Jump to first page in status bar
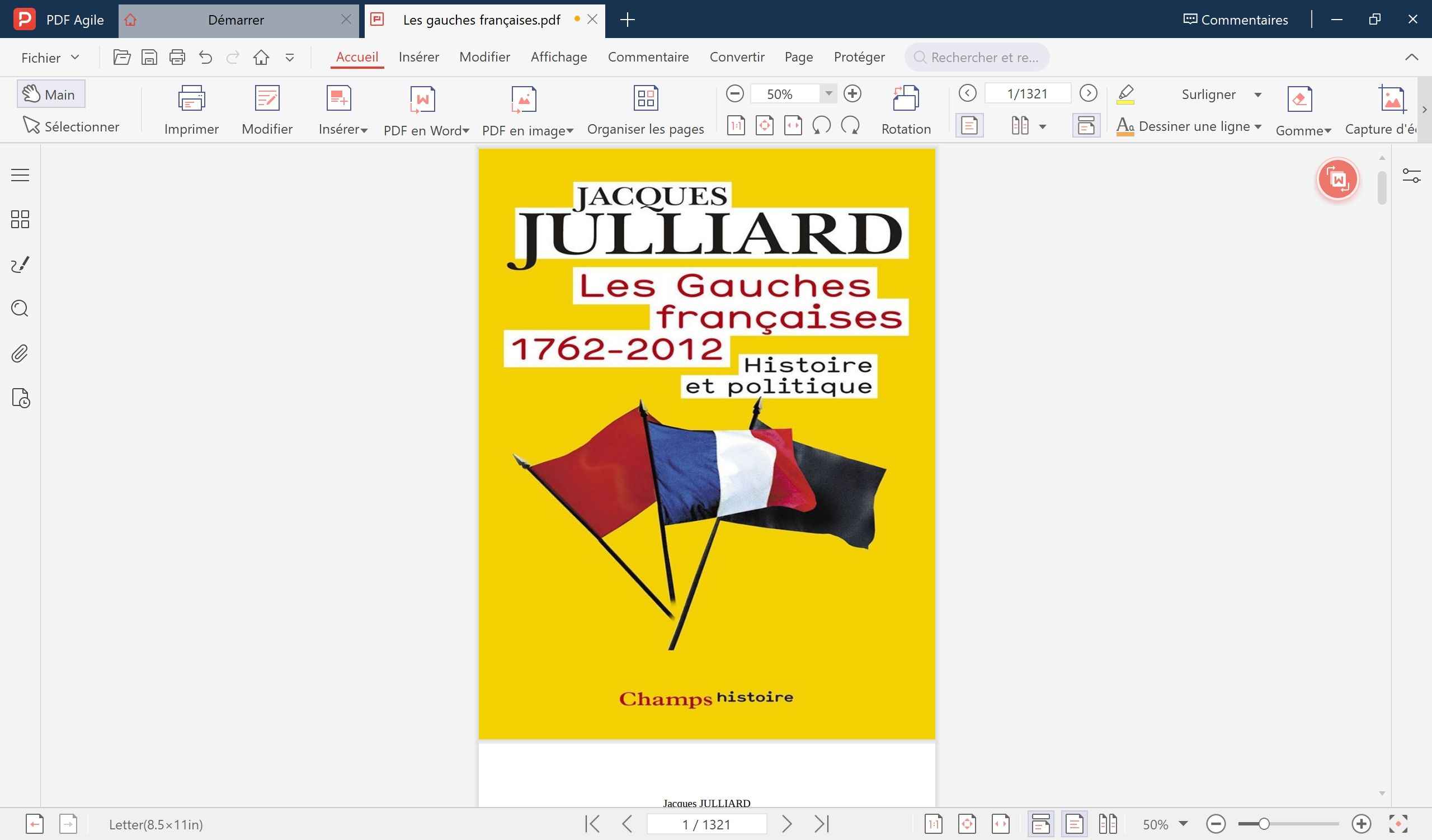This screenshot has height=840, width=1432. click(x=592, y=824)
